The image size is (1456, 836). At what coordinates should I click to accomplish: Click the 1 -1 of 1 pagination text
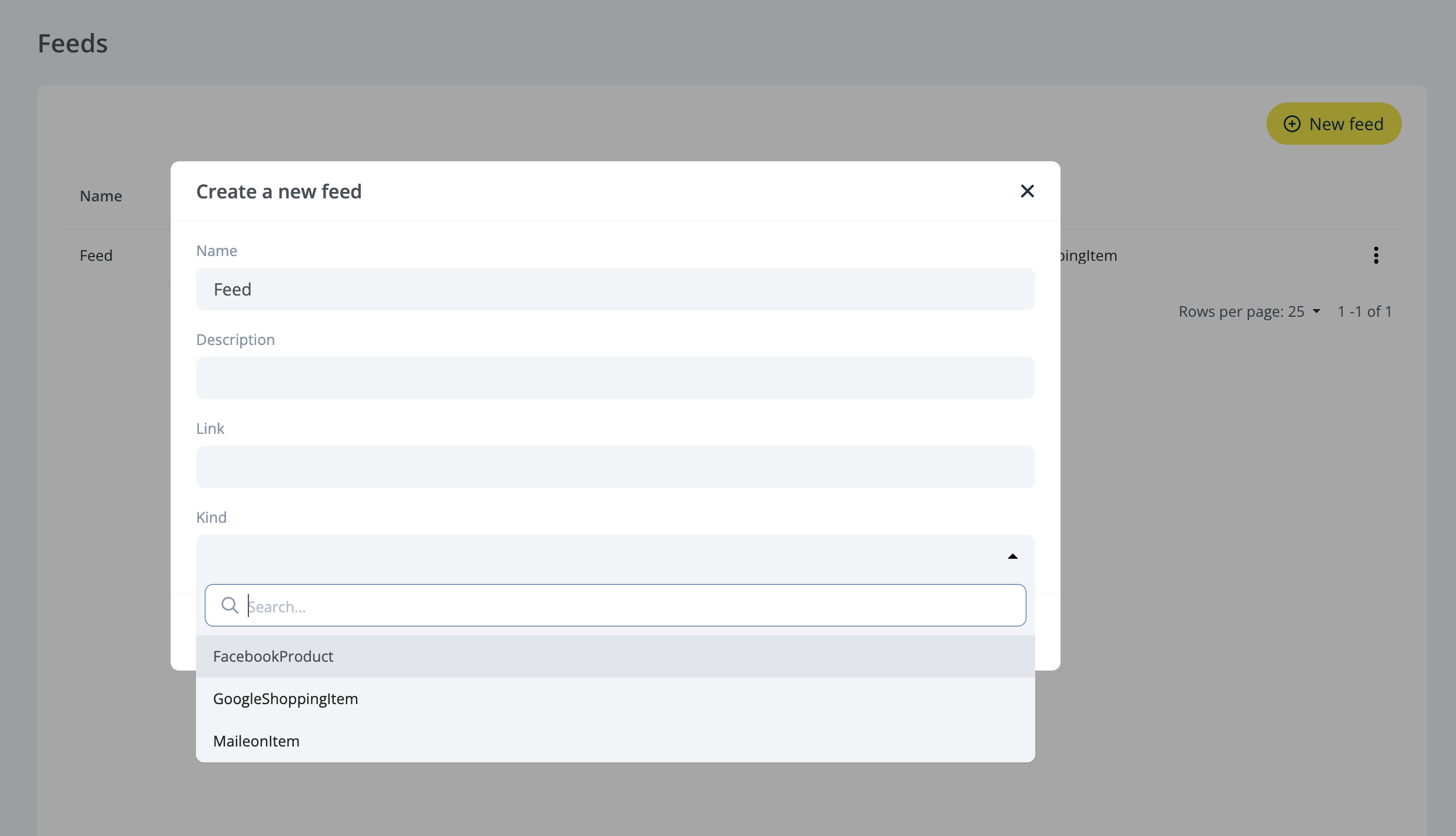(1365, 311)
